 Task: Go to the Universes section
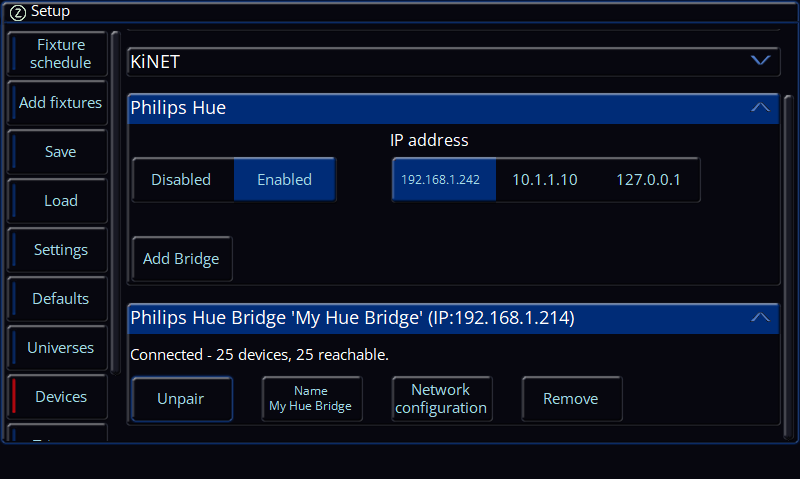coord(58,347)
